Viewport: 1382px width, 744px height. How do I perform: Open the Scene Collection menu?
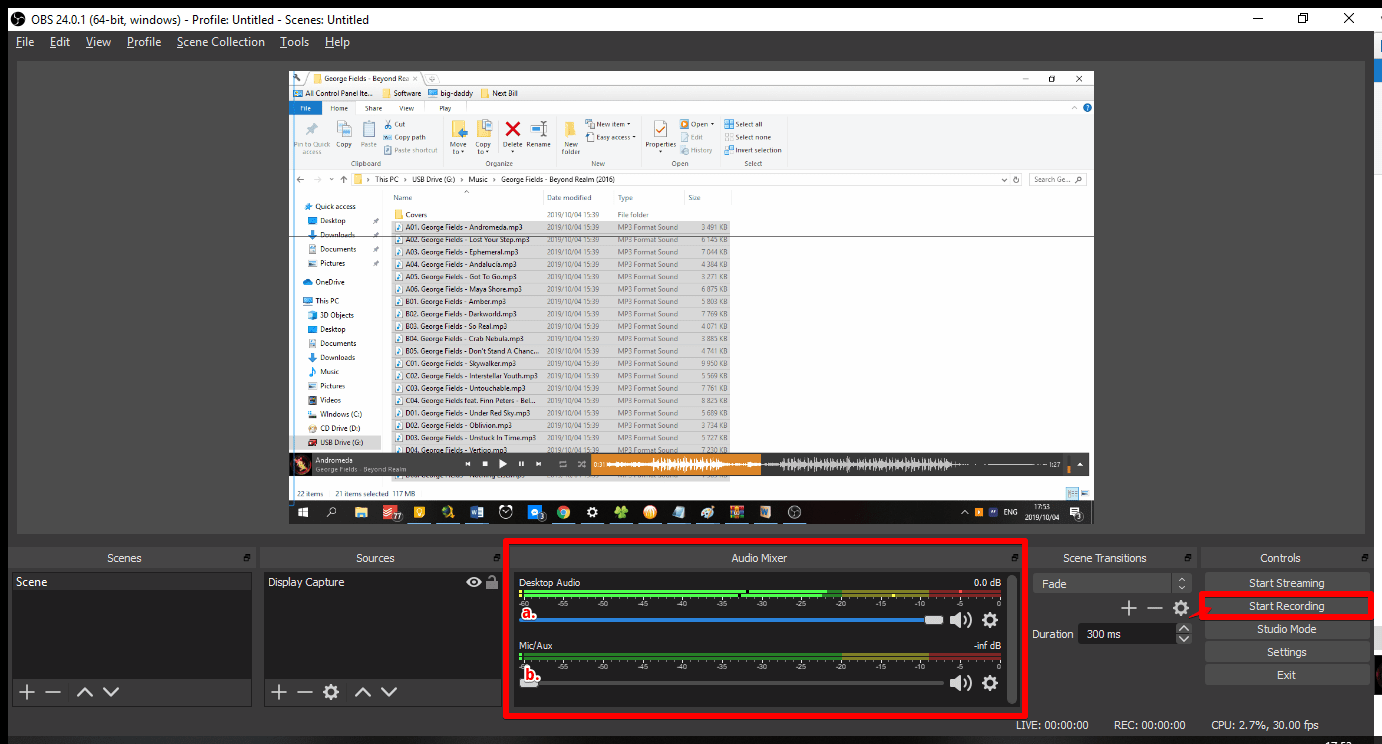(221, 42)
